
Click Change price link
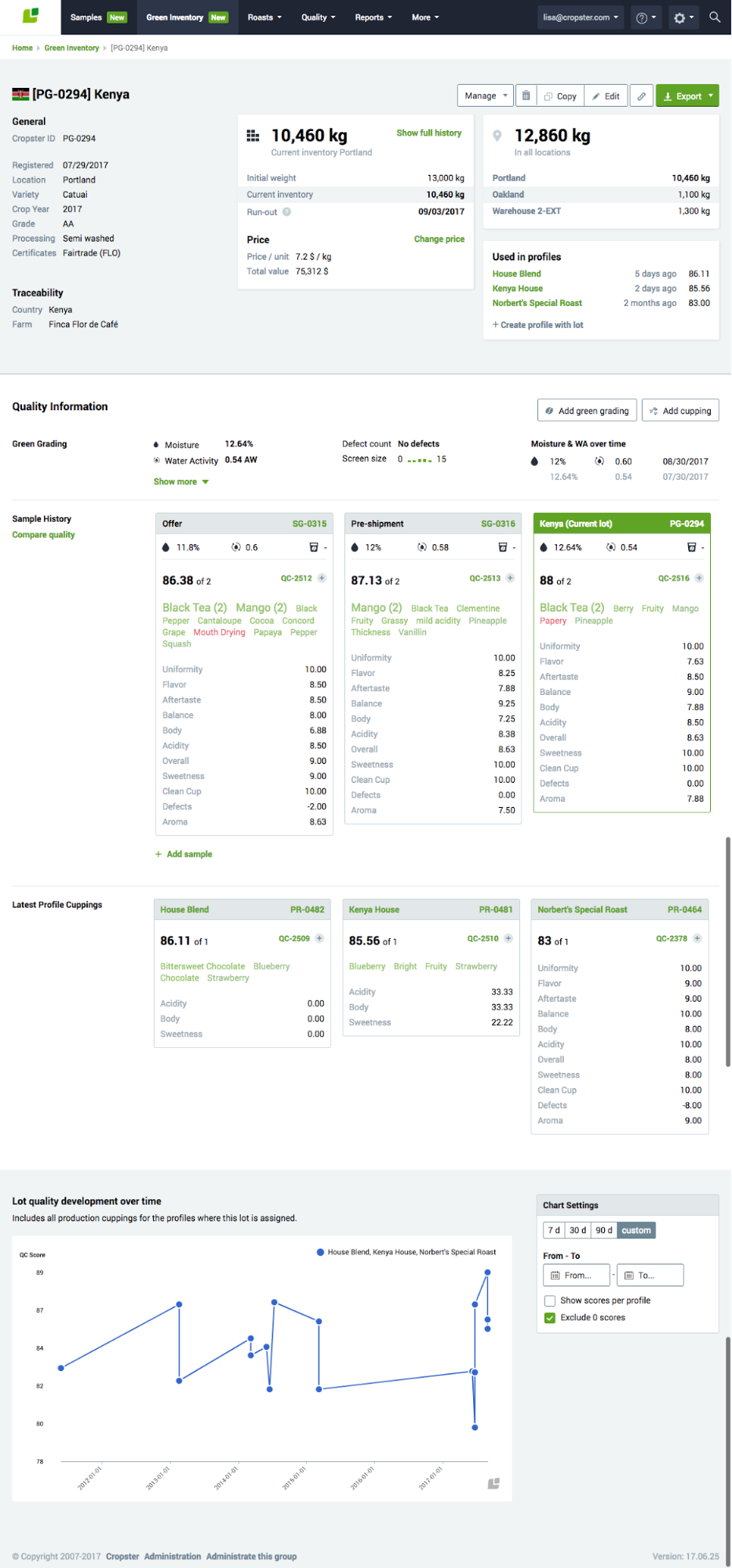pyautogui.click(x=439, y=239)
